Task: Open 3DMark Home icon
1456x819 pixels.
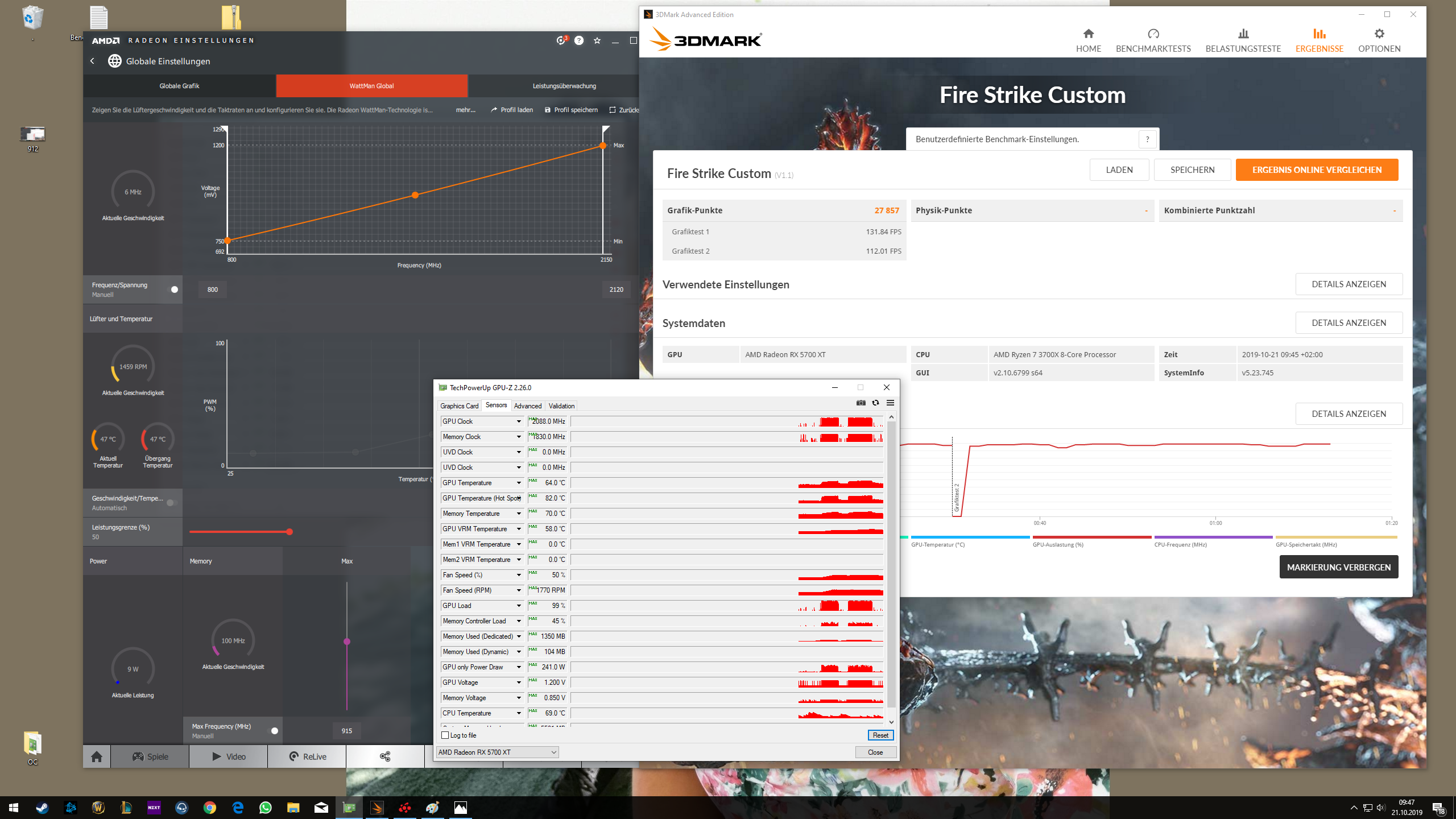Action: click(x=1089, y=40)
